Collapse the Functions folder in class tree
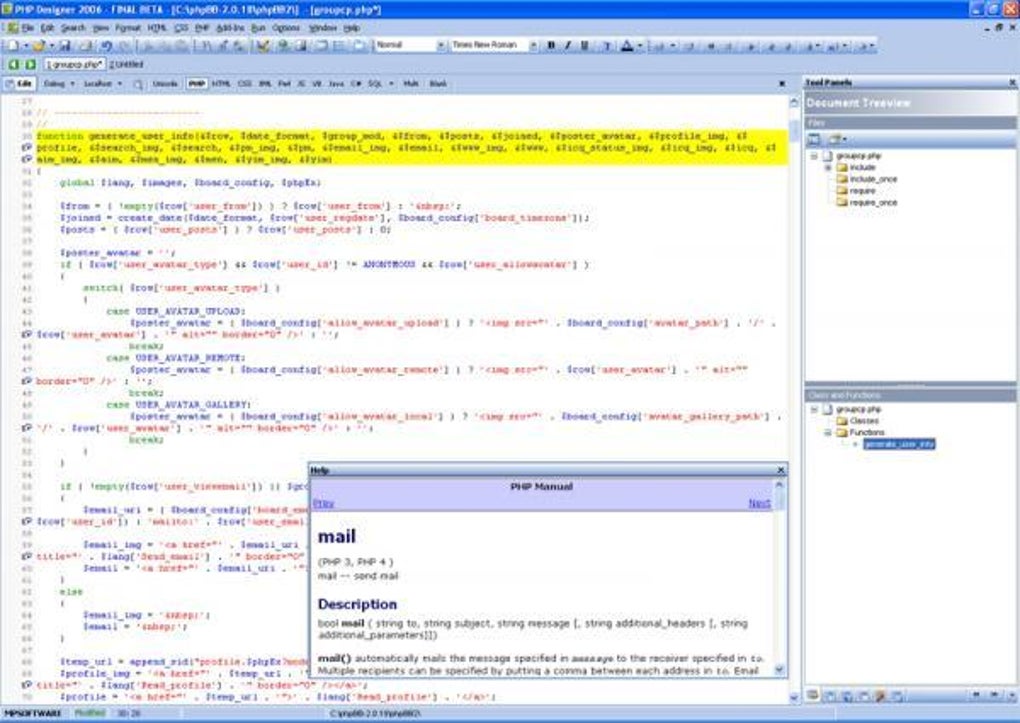1020x723 pixels. tap(828, 433)
